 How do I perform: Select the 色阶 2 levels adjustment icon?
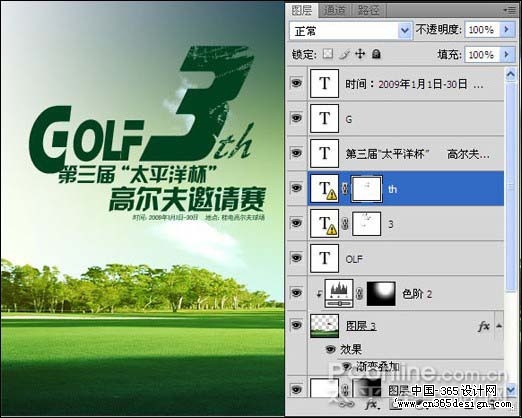(339, 293)
